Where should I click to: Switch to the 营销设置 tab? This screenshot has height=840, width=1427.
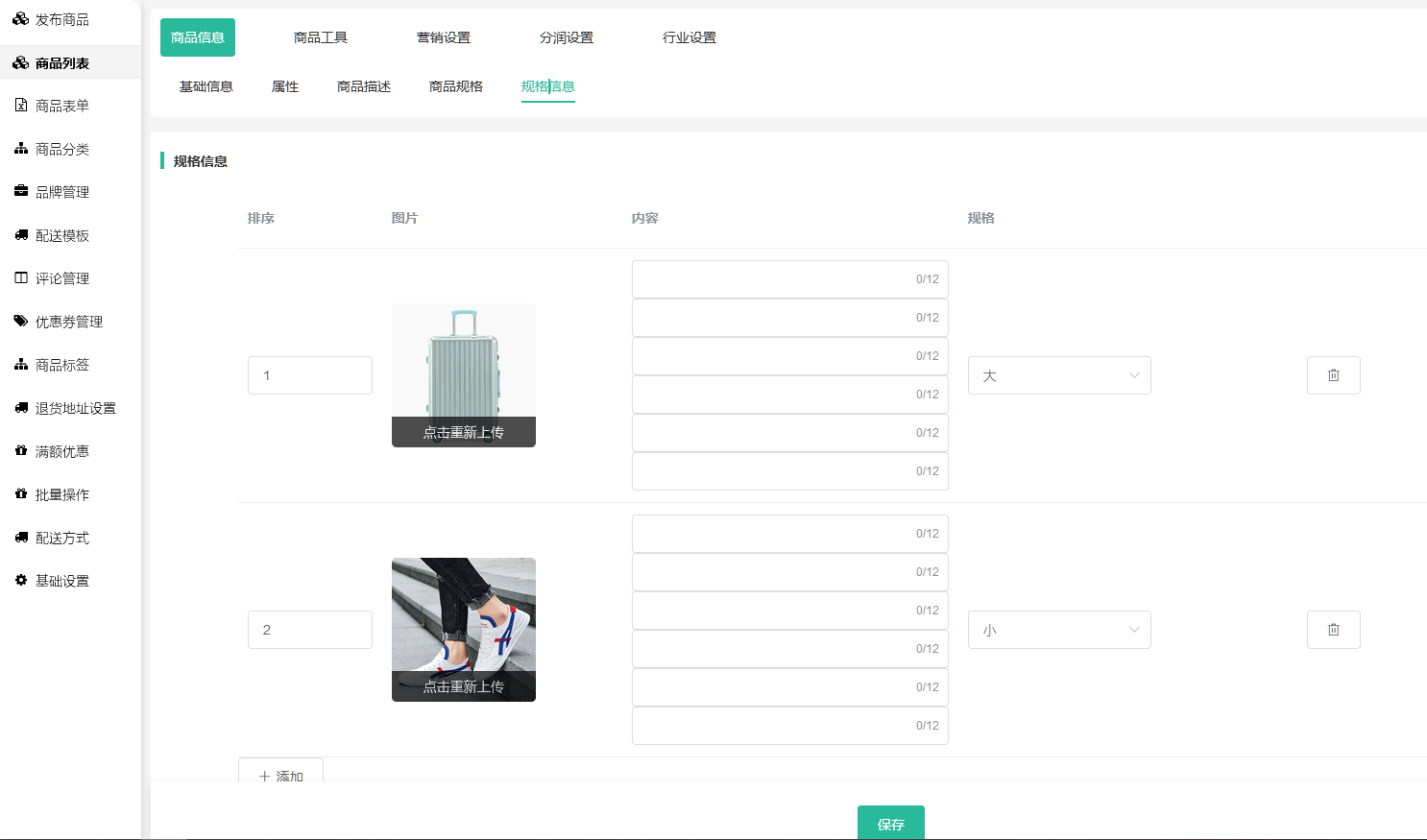tap(444, 37)
